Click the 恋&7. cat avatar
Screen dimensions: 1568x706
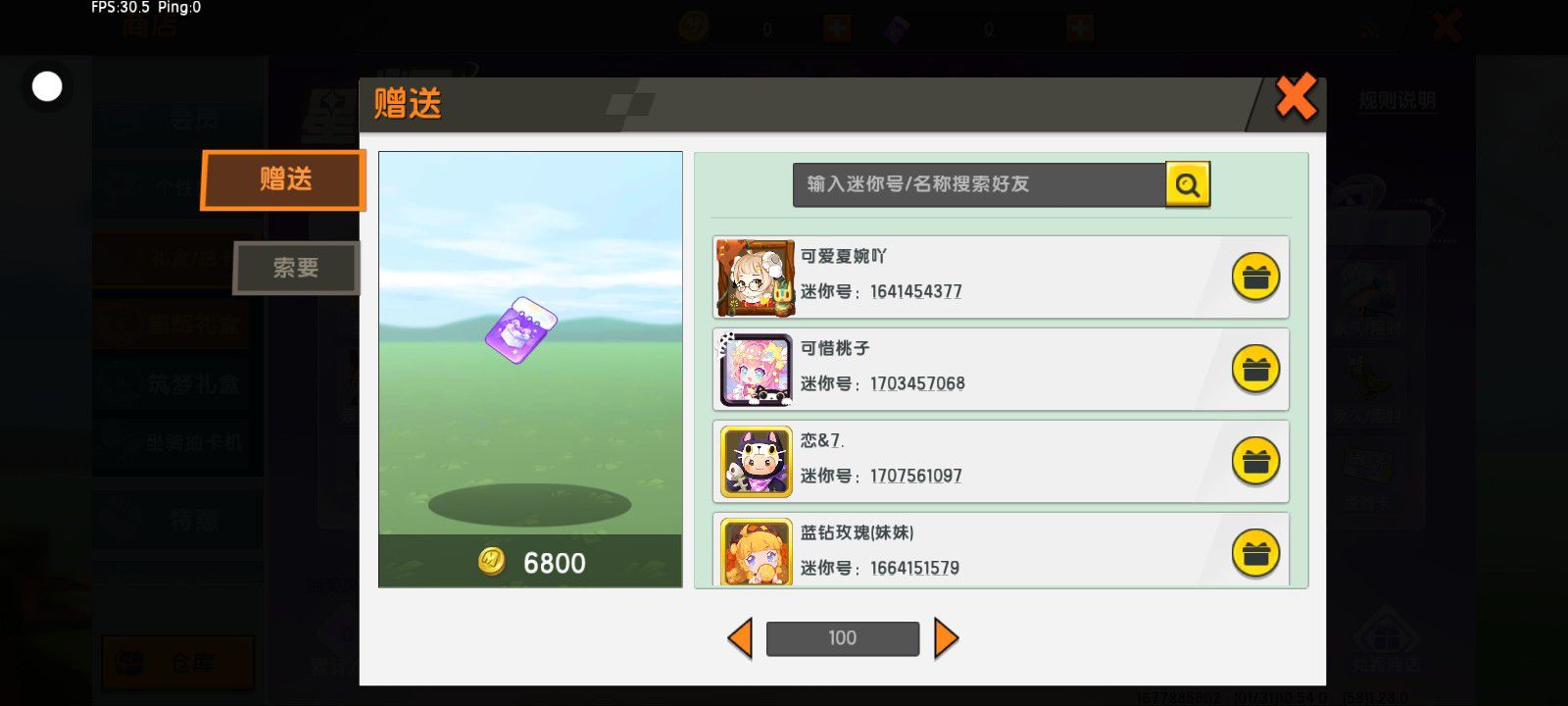point(756,462)
